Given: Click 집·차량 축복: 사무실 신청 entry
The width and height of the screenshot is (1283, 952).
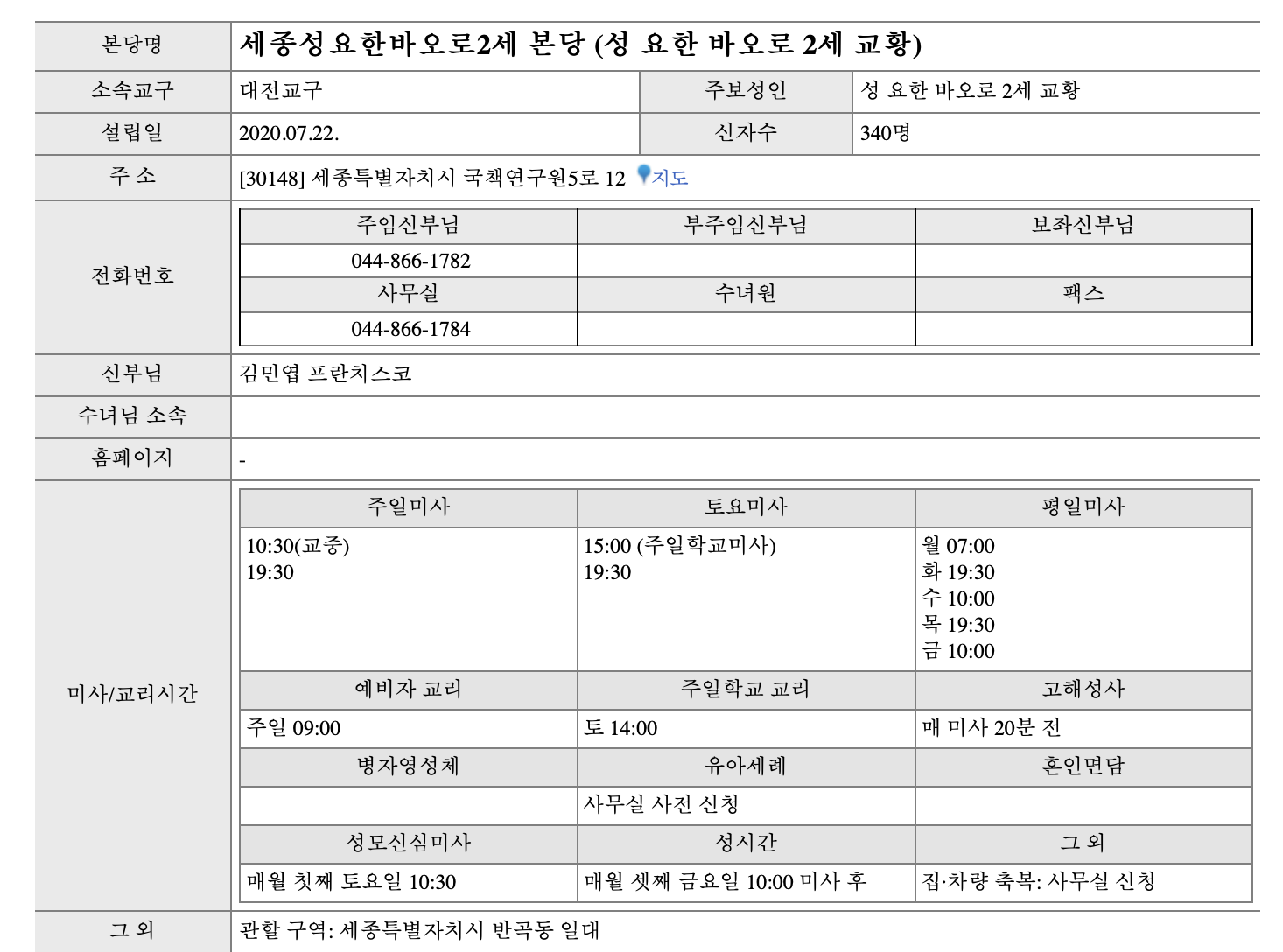Looking at the screenshot, I should pos(1039,882).
